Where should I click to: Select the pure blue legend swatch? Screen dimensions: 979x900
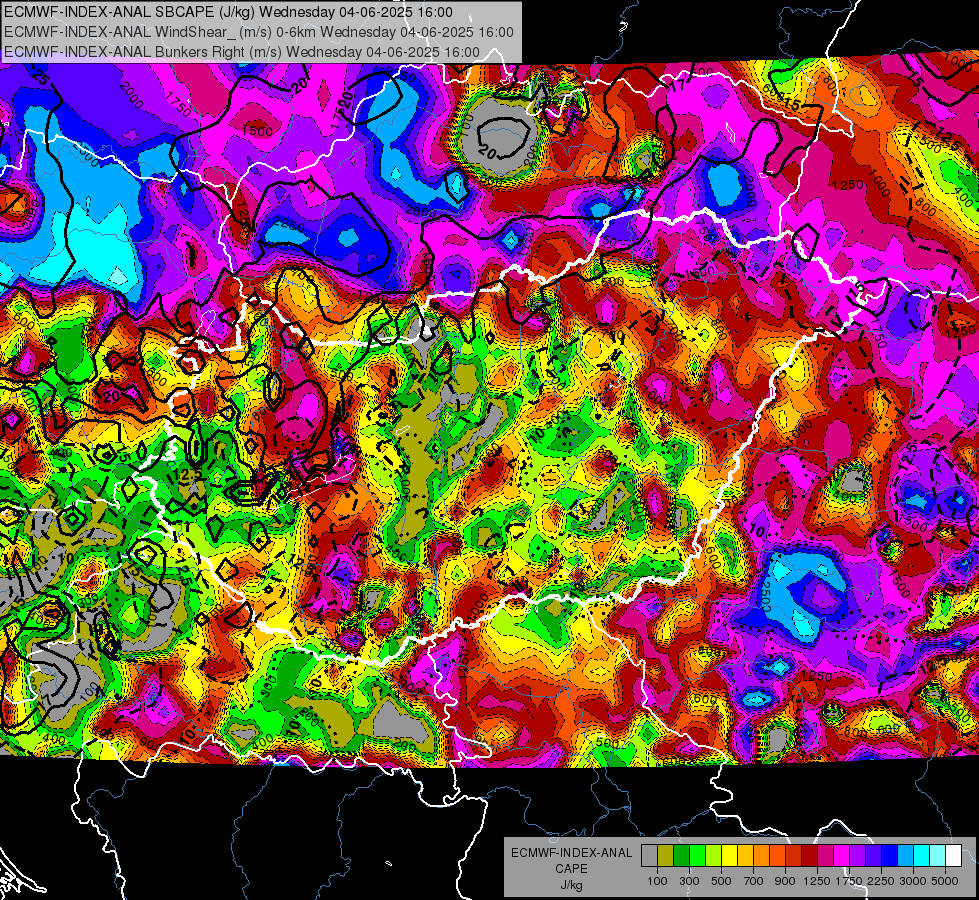(890, 855)
